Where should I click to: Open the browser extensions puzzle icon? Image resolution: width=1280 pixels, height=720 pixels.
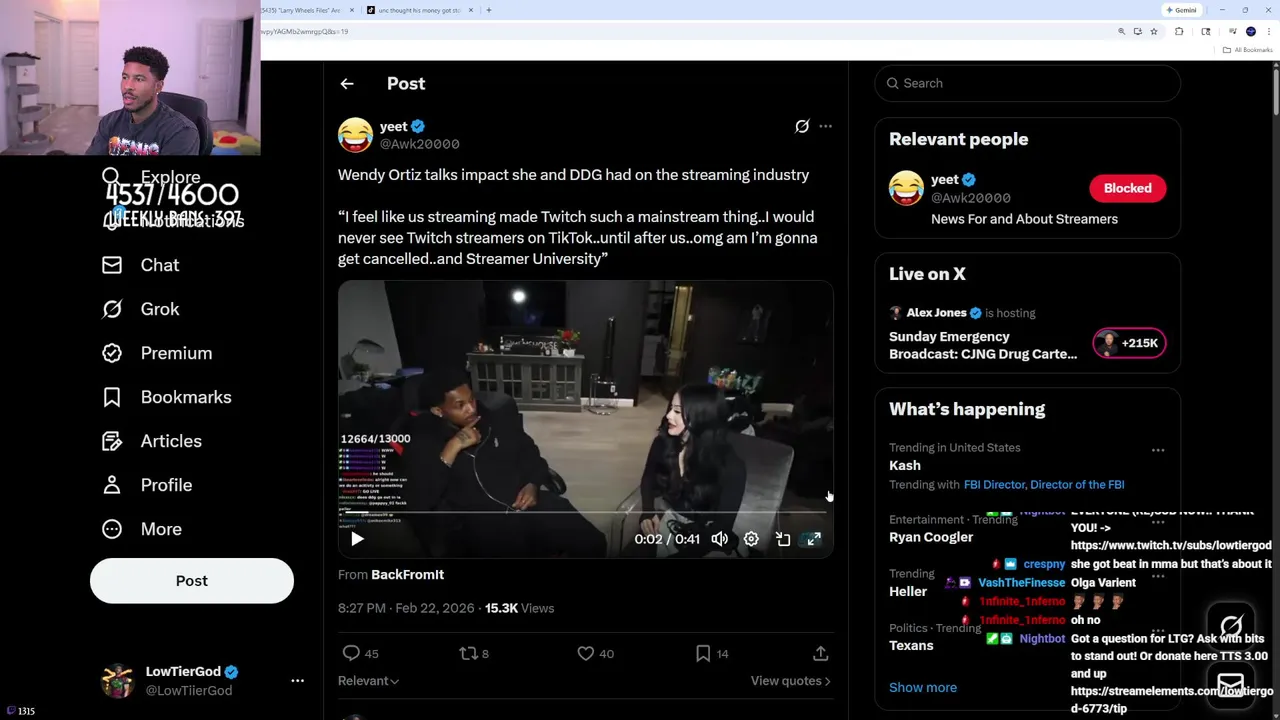(x=1179, y=31)
